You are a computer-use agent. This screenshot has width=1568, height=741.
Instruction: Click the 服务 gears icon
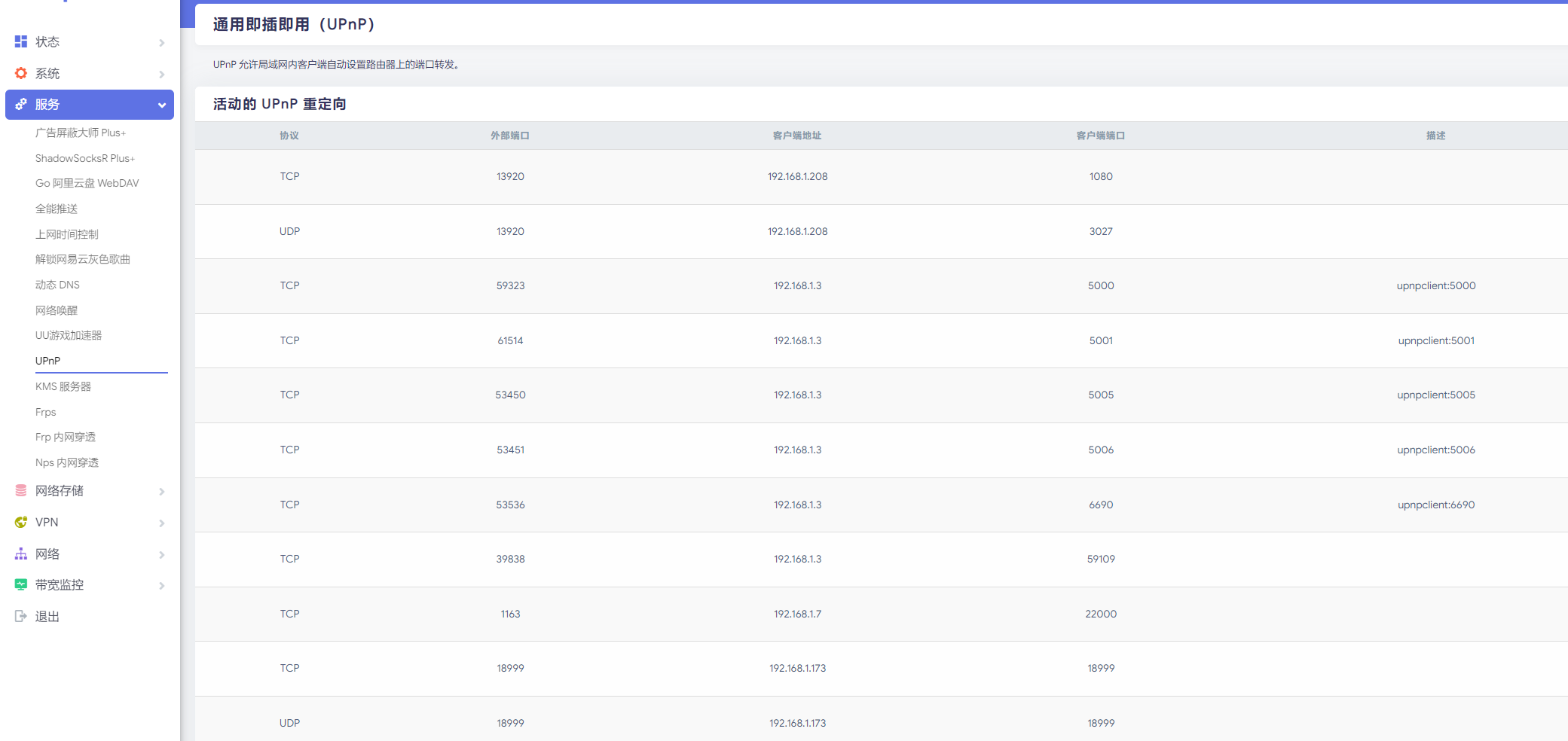[x=21, y=104]
